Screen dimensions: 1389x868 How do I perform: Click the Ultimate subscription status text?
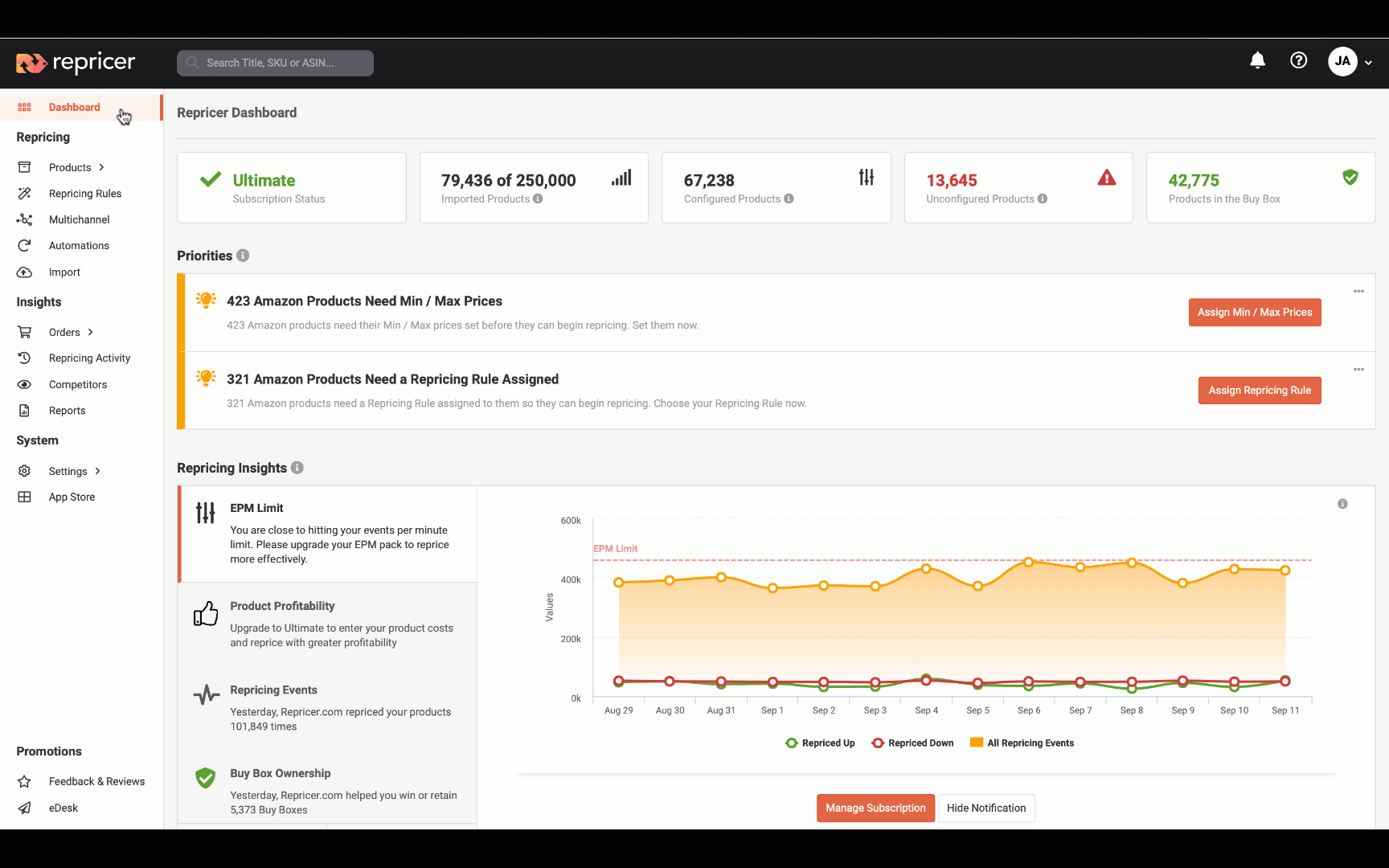[264, 181]
